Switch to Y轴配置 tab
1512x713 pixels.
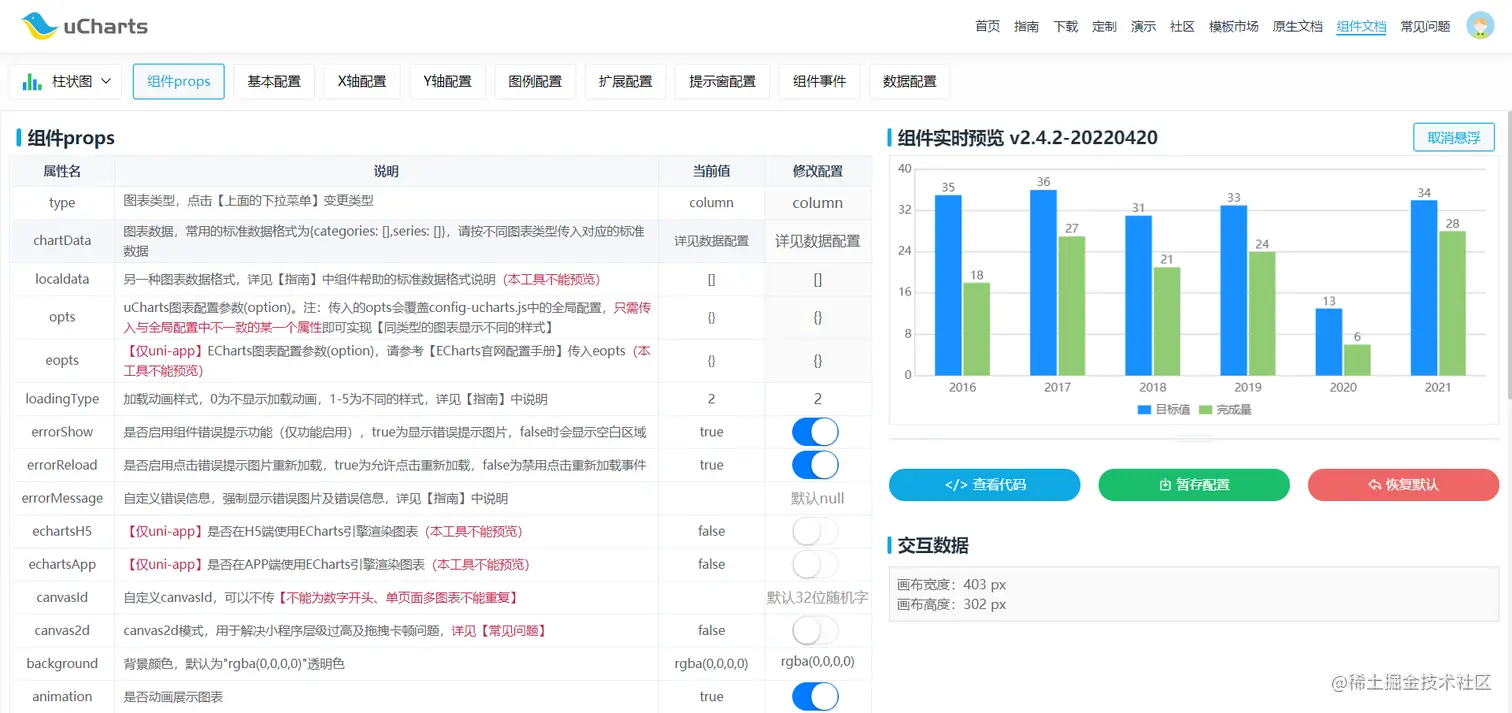tap(447, 82)
